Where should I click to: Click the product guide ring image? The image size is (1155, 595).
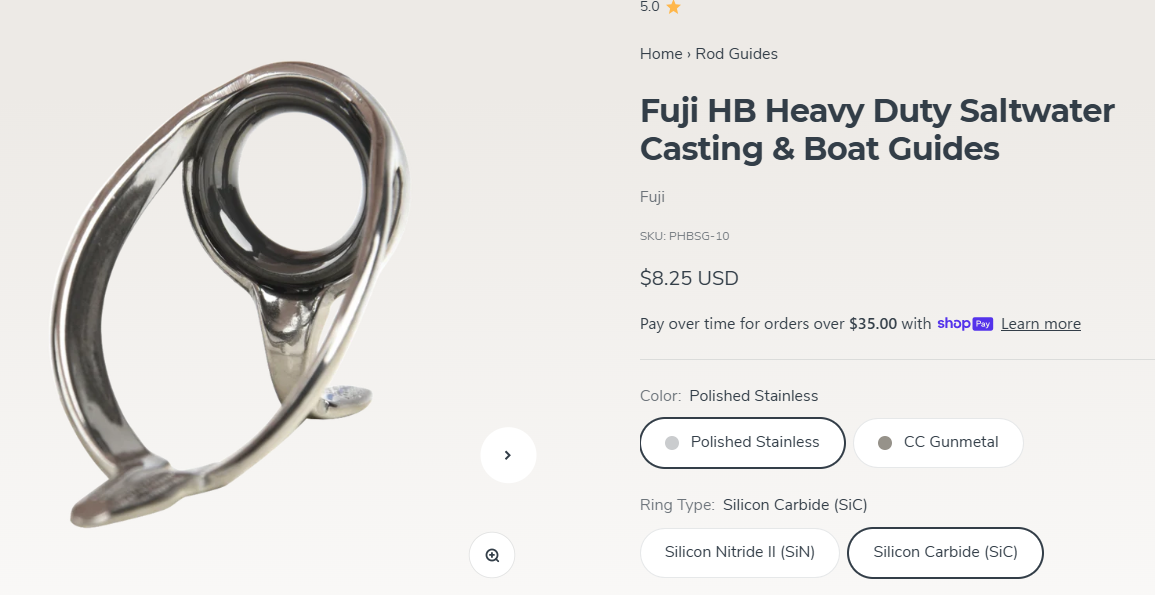pos(232,295)
